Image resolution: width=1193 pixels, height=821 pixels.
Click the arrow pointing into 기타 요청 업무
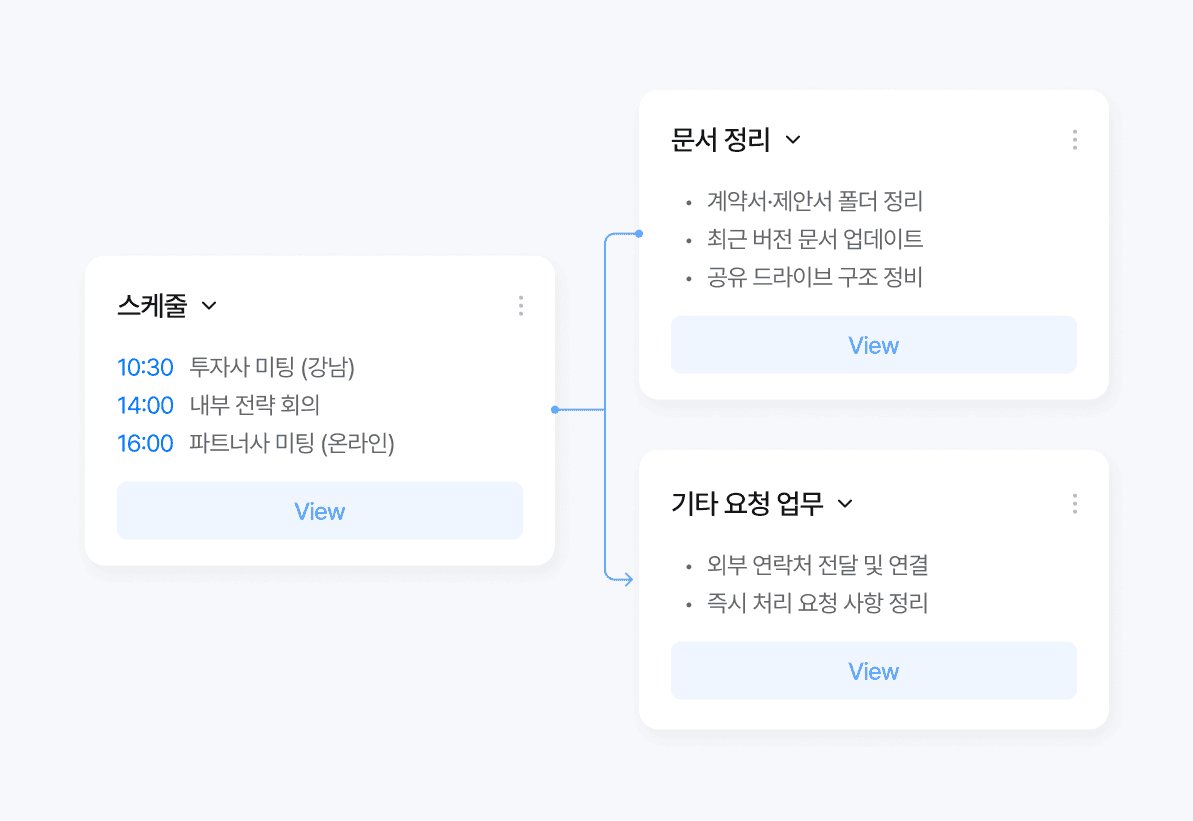pyautogui.click(x=630, y=578)
